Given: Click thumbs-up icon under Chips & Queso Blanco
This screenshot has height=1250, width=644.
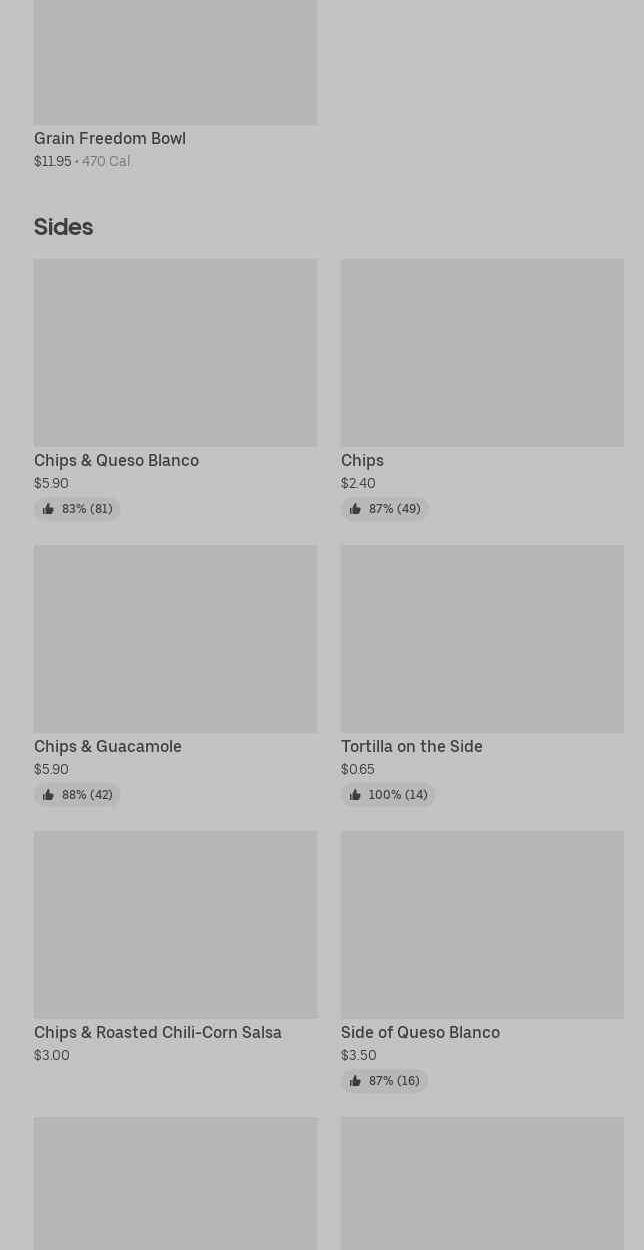Looking at the screenshot, I should click(x=48, y=509).
